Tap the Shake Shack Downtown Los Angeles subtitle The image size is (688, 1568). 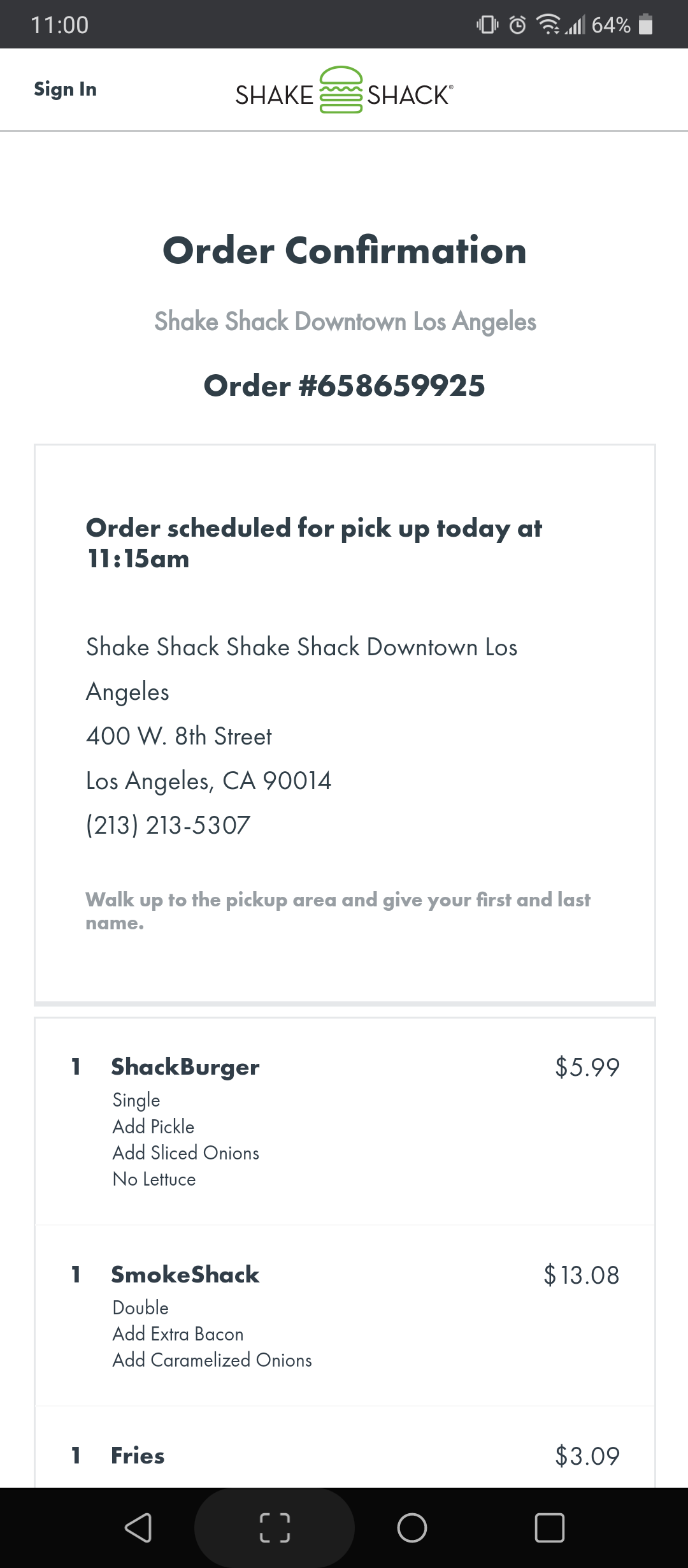[345, 322]
